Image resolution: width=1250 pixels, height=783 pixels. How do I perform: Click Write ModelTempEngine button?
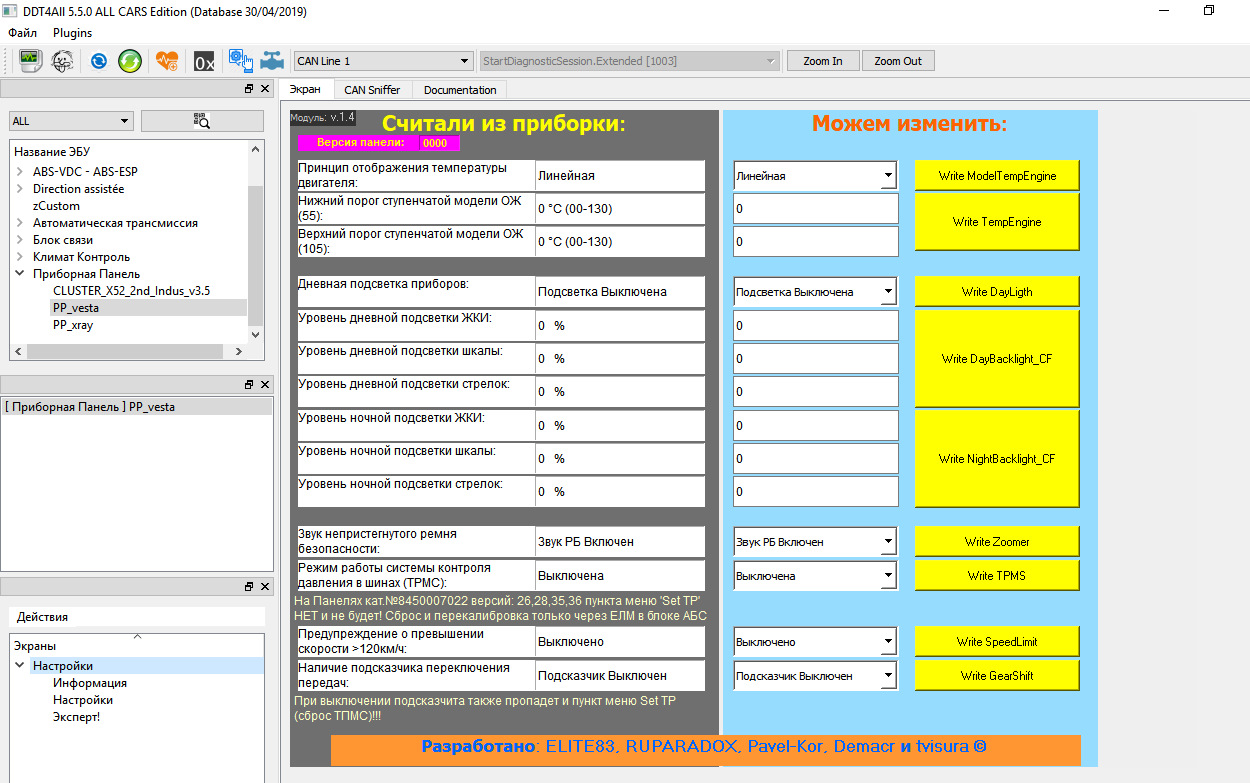point(997,176)
